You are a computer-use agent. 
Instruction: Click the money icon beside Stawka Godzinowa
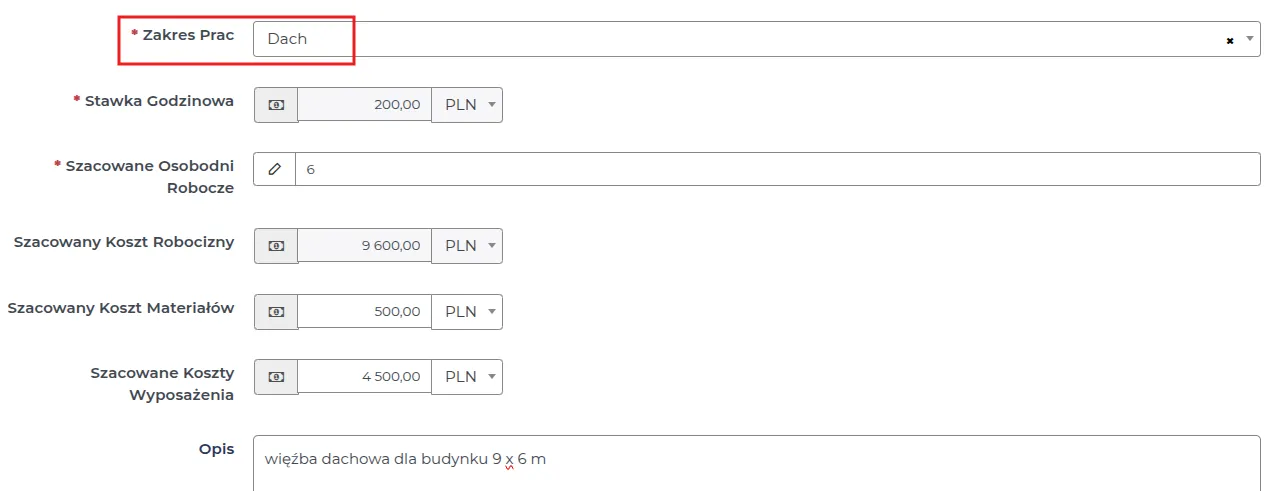coord(276,105)
